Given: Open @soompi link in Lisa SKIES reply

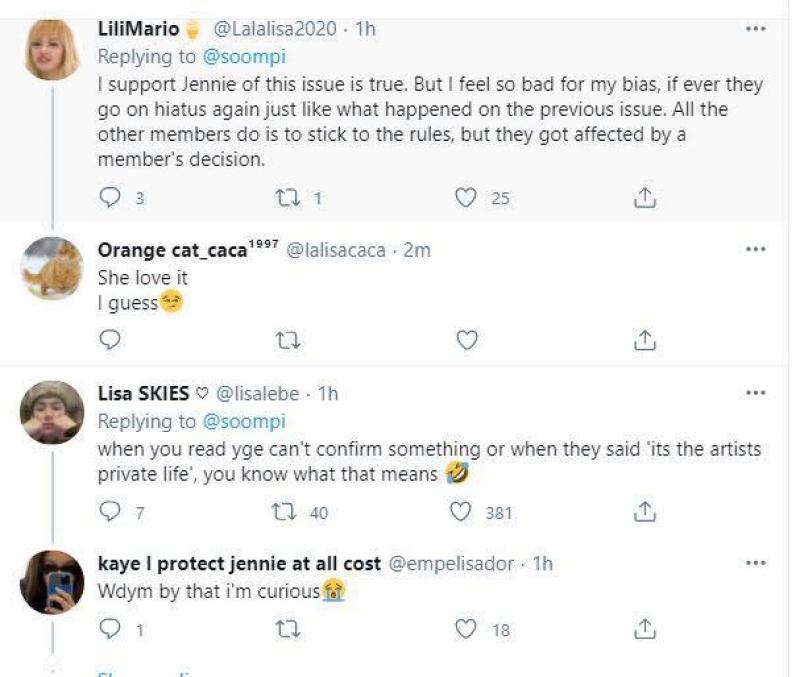Looking at the screenshot, I should pos(241,422).
